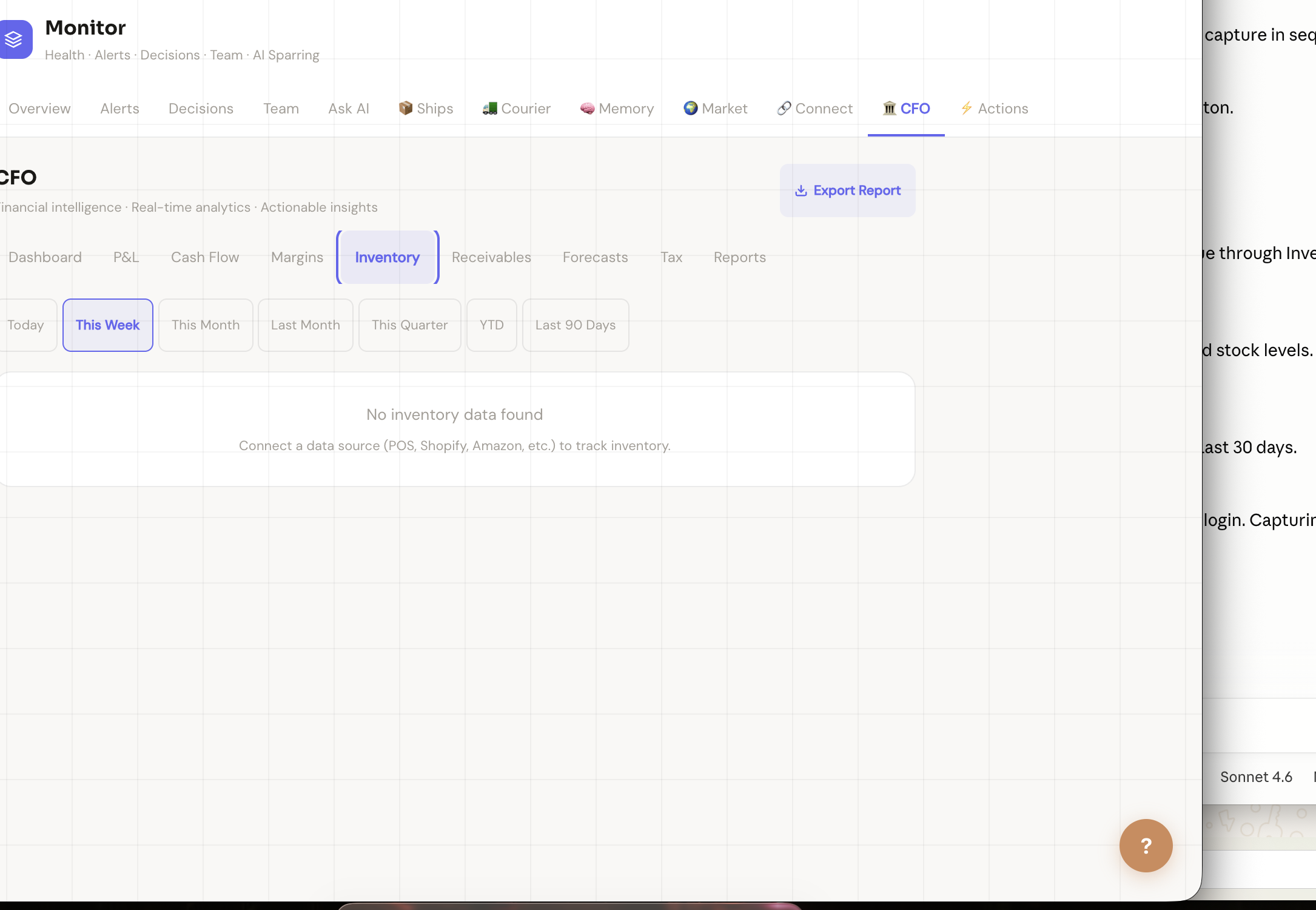Open the Memory tab
This screenshot has height=910, width=1316.
click(x=617, y=109)
